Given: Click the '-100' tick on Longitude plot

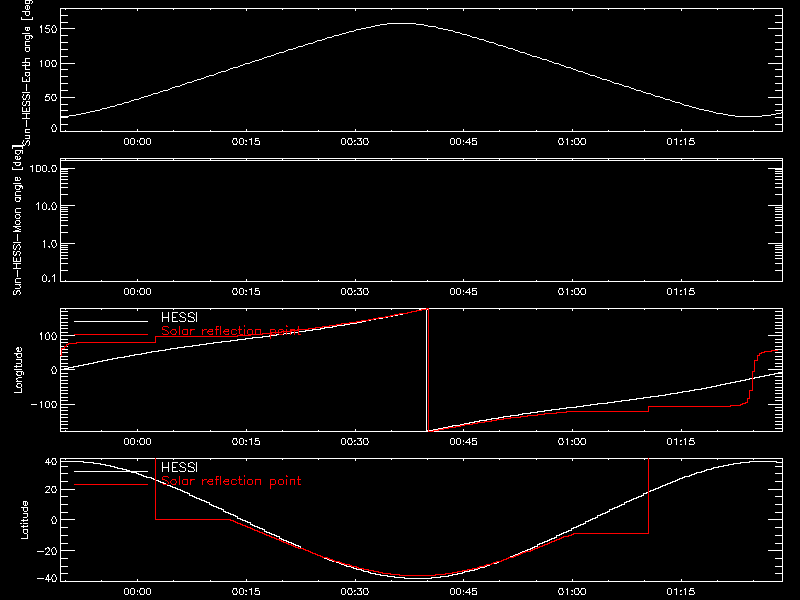Looking at the screenshot, I should (46, 404).
